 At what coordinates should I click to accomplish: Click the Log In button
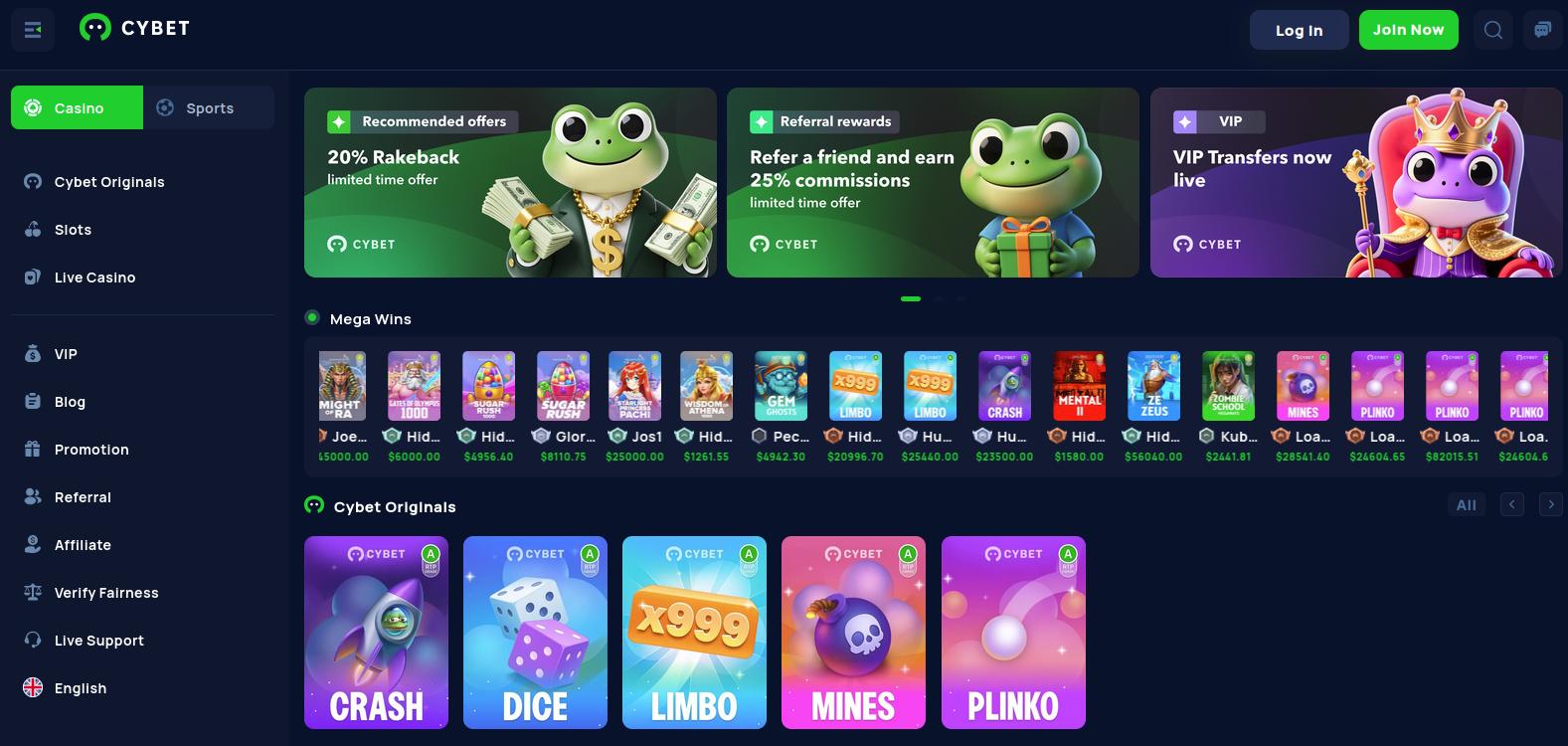[x=1299, y=30]
